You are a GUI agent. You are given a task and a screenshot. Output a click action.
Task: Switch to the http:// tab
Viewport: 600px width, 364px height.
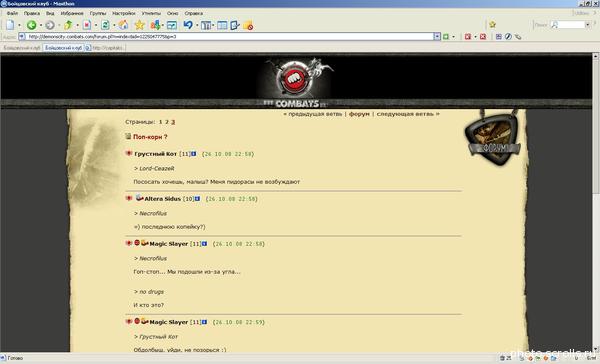(105, 48)
